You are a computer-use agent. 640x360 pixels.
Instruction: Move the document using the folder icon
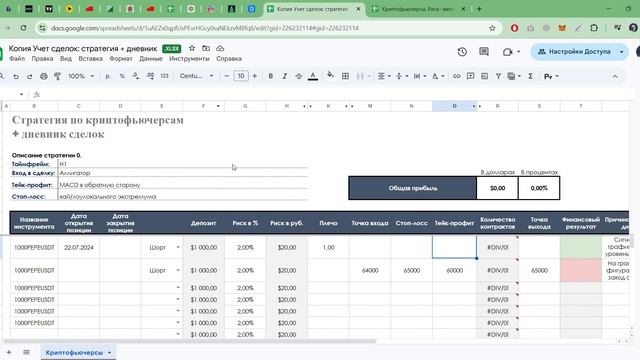(x=206, y=48)
